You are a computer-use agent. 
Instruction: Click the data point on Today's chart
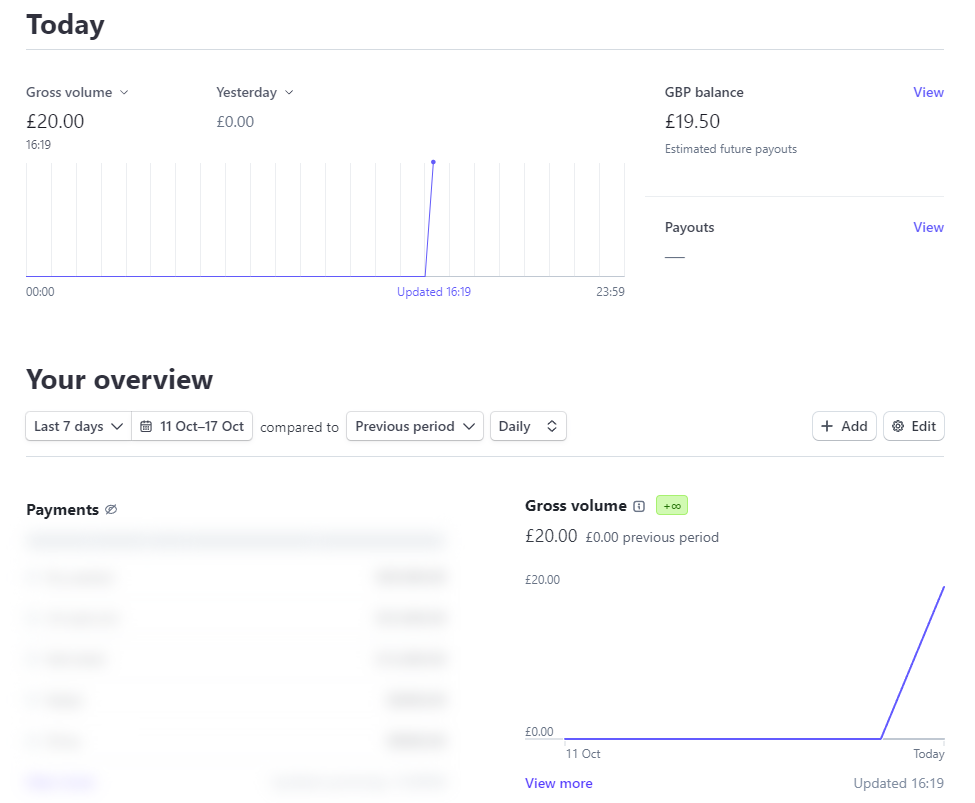(x=433, y=162)
